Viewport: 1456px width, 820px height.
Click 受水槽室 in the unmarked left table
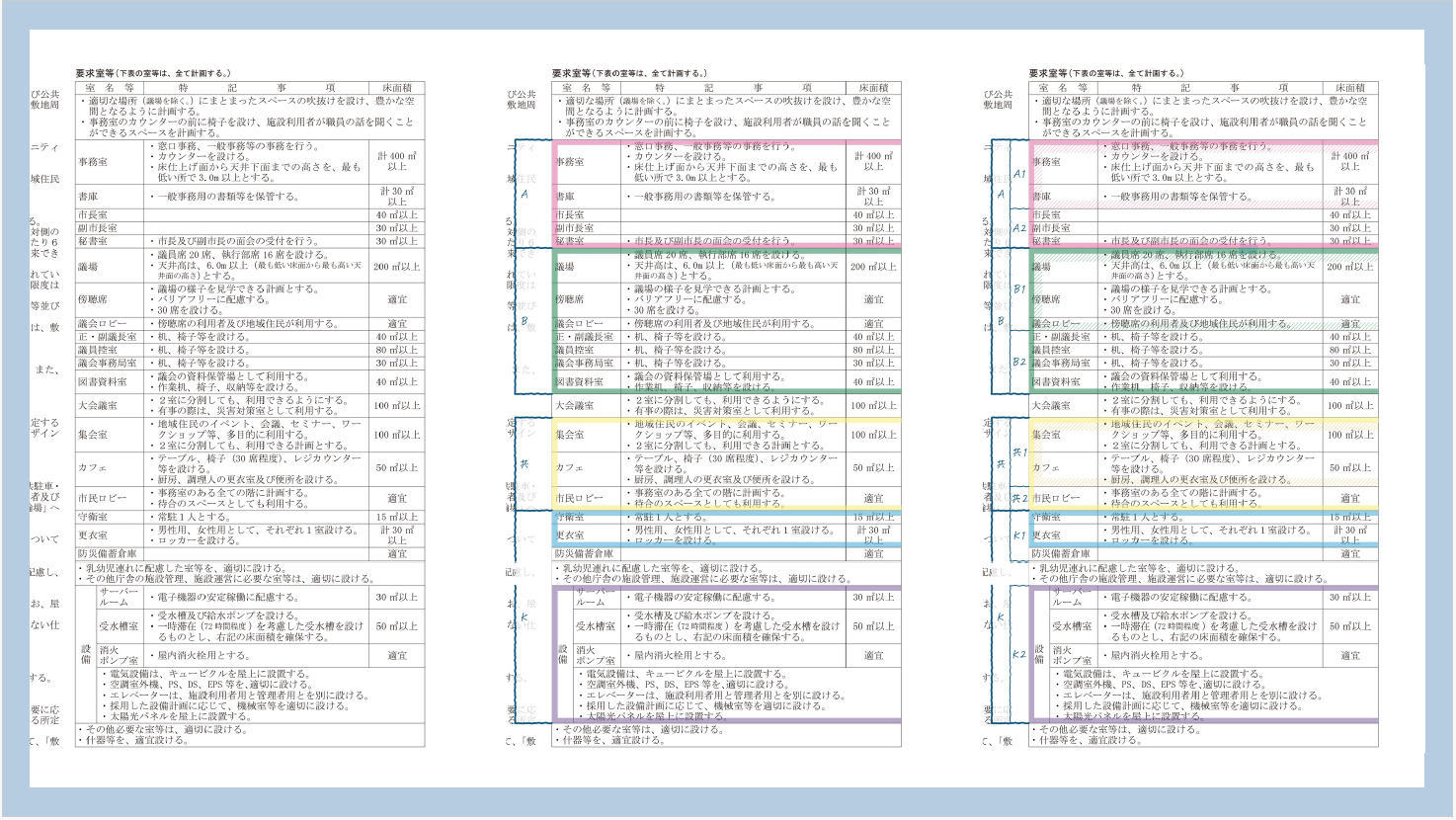(x=118, y=626)
